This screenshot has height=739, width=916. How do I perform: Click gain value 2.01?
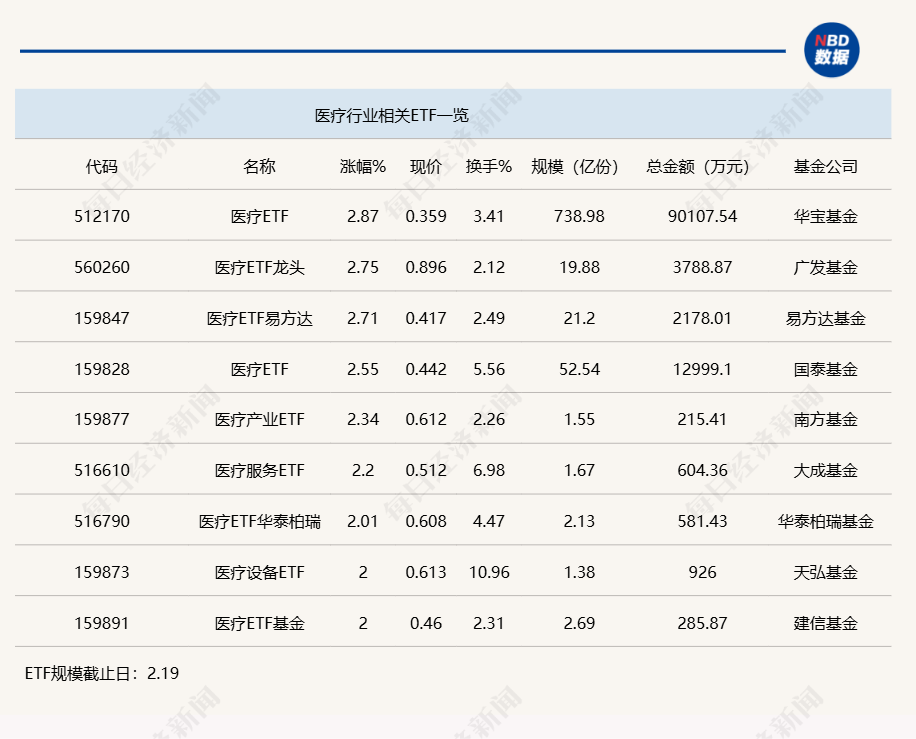click(x=363, y=521)
